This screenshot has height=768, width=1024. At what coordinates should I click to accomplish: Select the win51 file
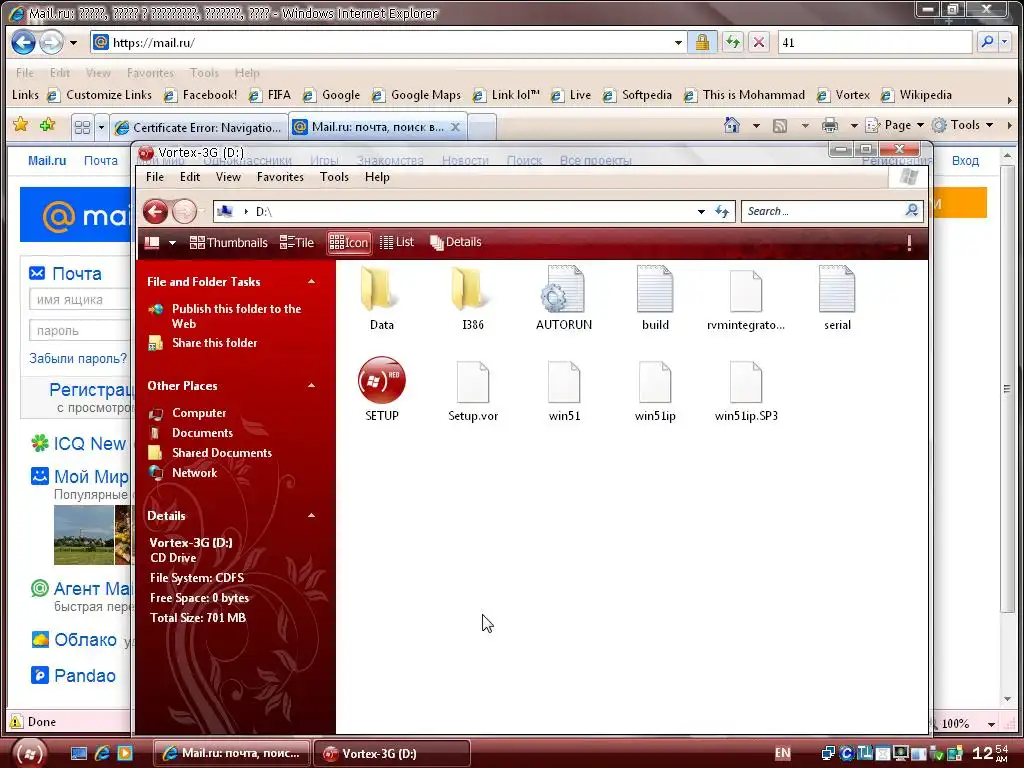click(x=564, y=389)
